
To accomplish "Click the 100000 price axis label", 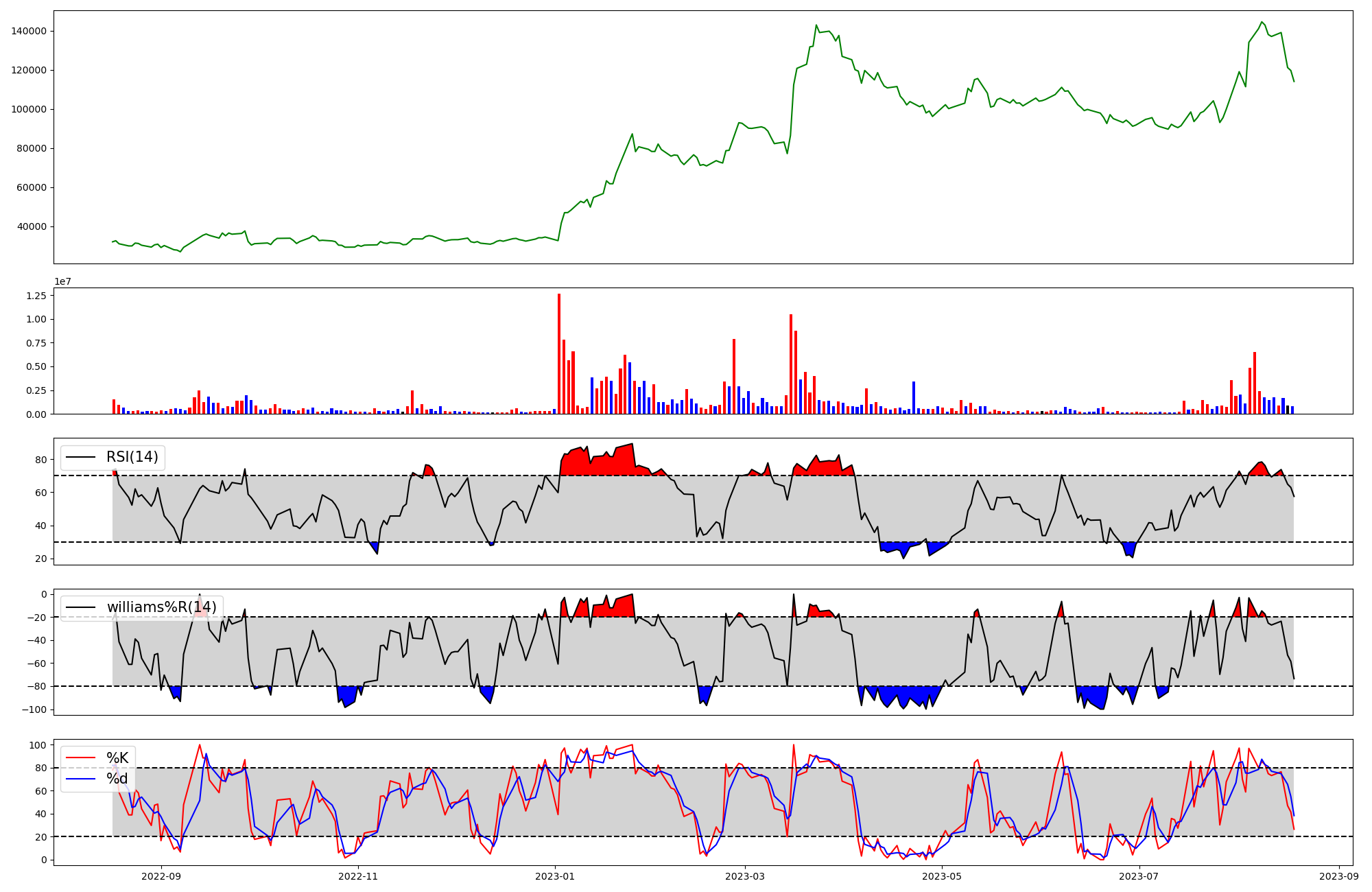I will 29,109.
